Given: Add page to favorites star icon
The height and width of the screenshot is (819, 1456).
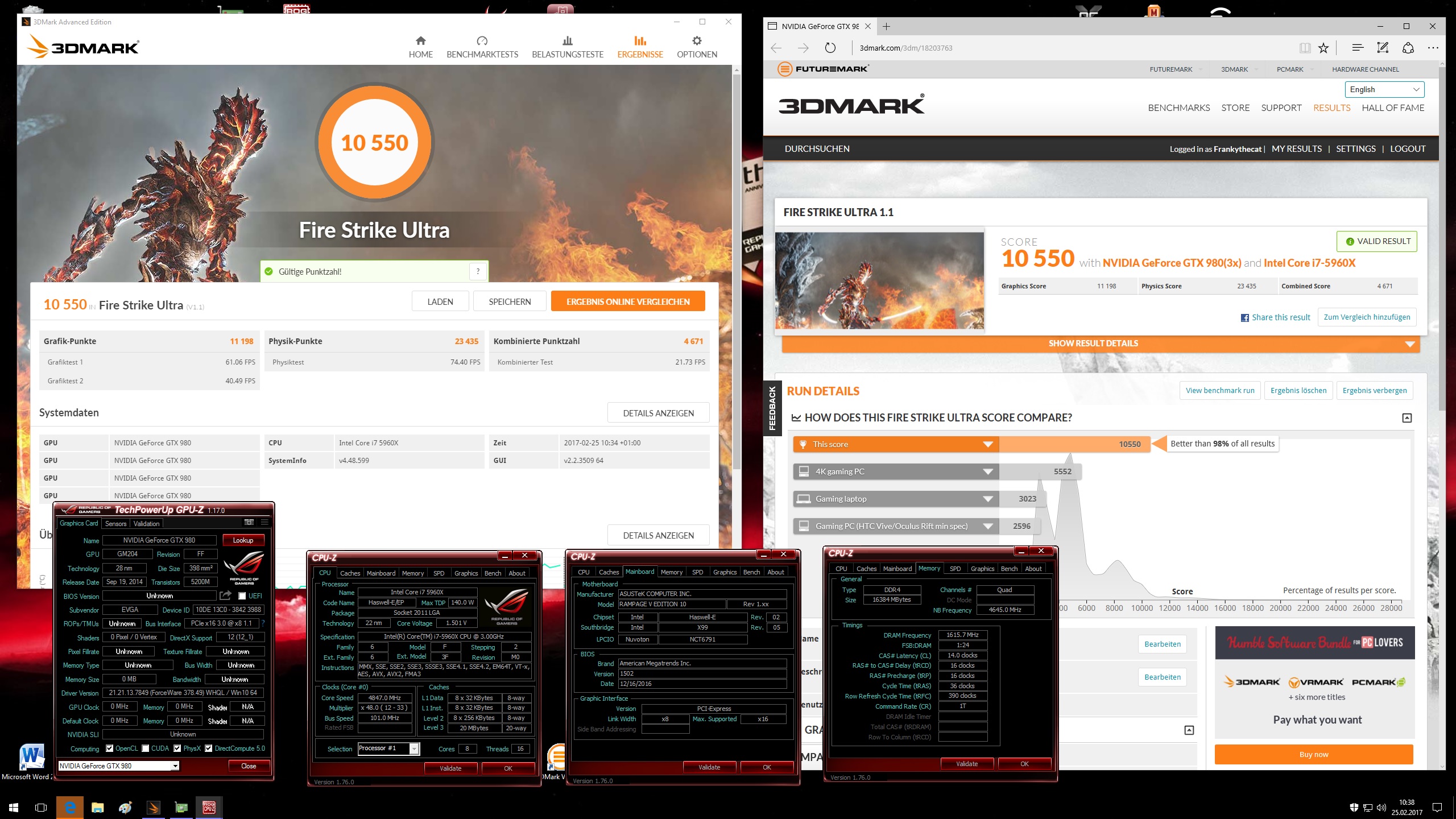Looking at the screenshot, I should point(1323,48).
